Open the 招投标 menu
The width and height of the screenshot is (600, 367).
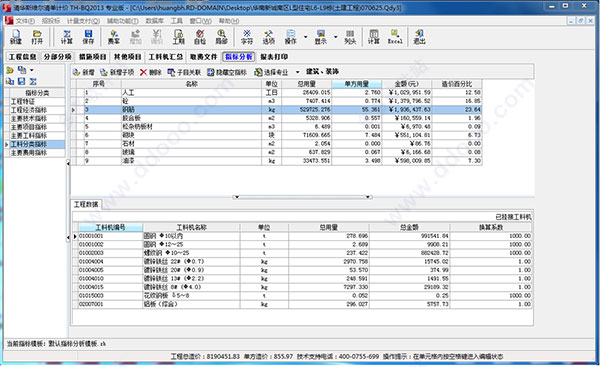51,21
